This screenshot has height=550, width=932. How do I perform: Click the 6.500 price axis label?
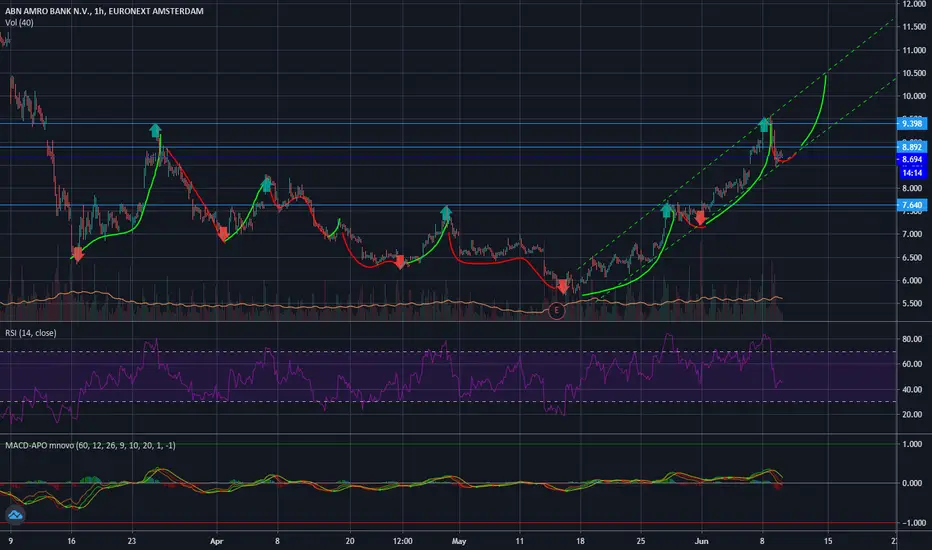914,257
